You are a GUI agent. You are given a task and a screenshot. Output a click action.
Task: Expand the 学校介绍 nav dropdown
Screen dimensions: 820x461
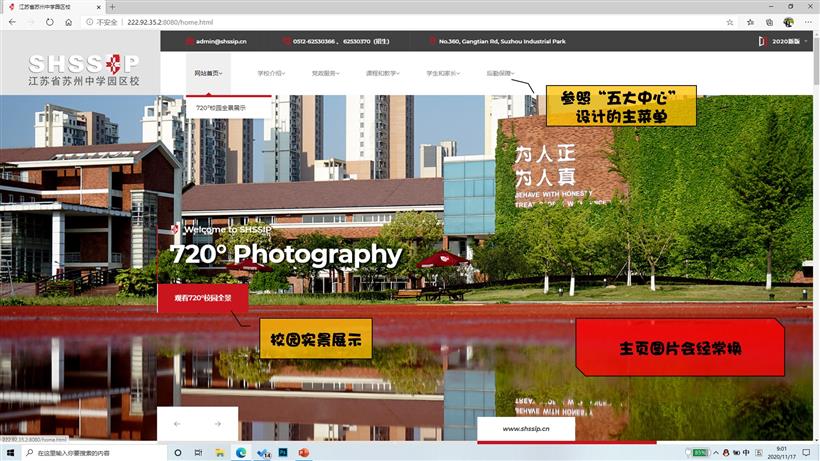[271, 73]
